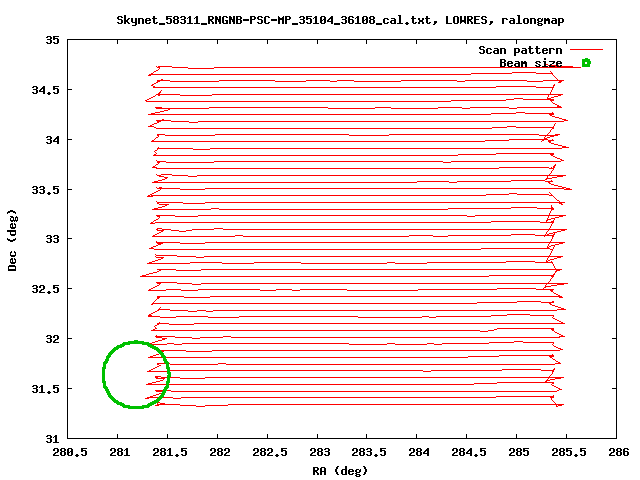640x480 pixels.
Task: Click RA axis tick label 281
Action: click(120, 452)
